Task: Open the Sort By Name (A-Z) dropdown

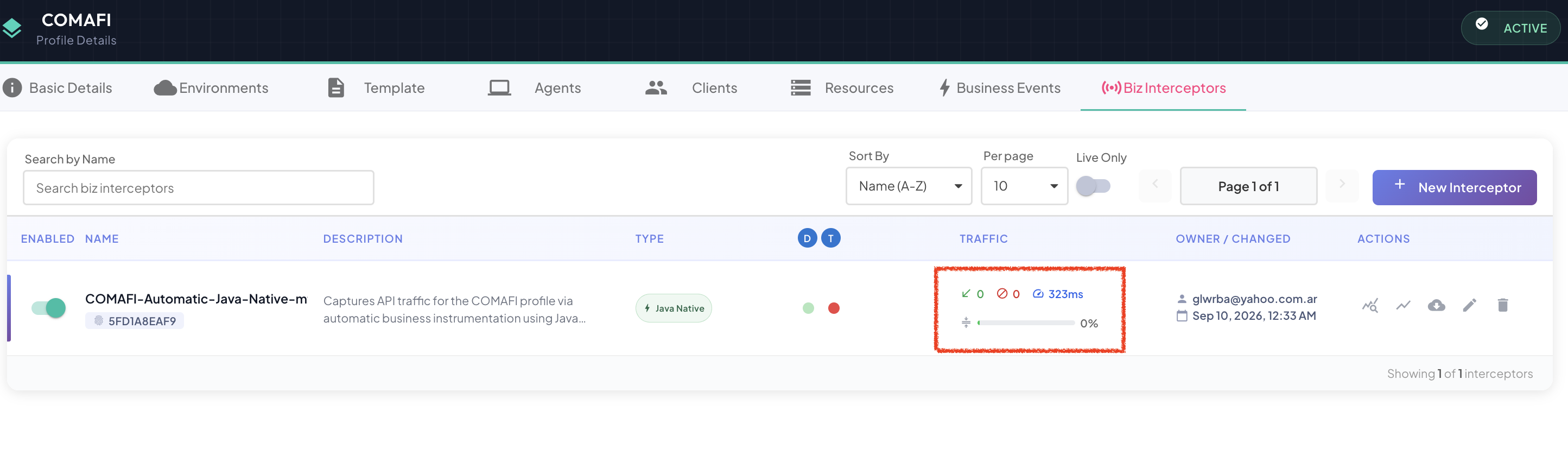Action: pyautogui.click(x=909, y=186)
